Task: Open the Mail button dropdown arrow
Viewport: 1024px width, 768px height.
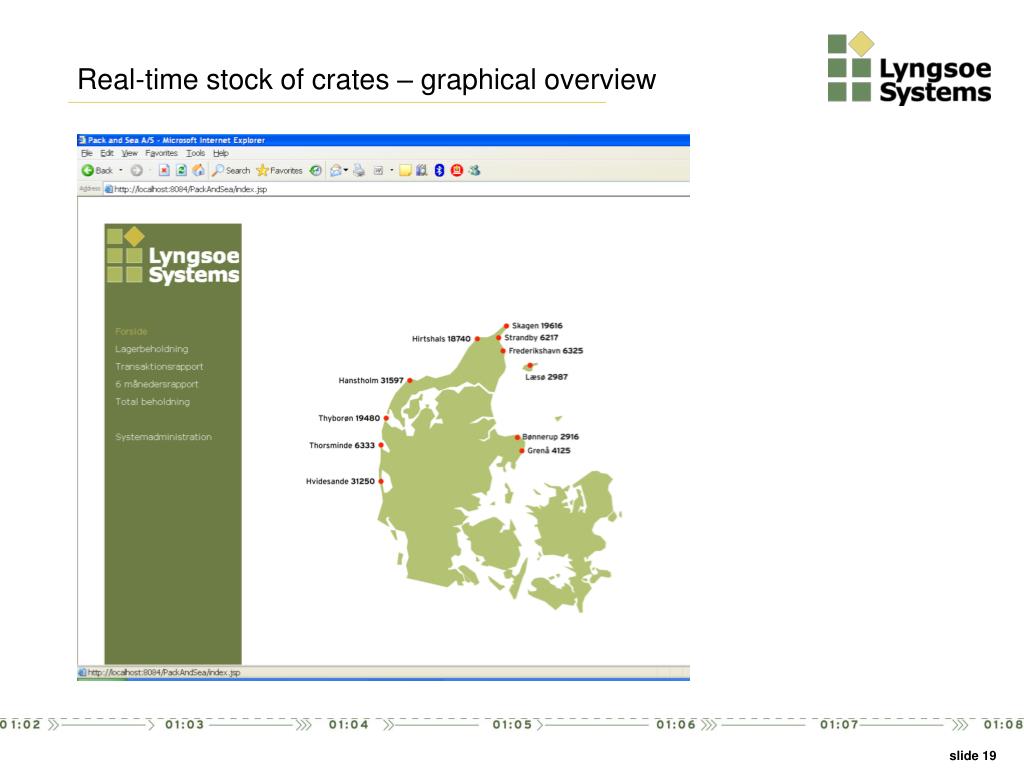Action: (346, 170)
